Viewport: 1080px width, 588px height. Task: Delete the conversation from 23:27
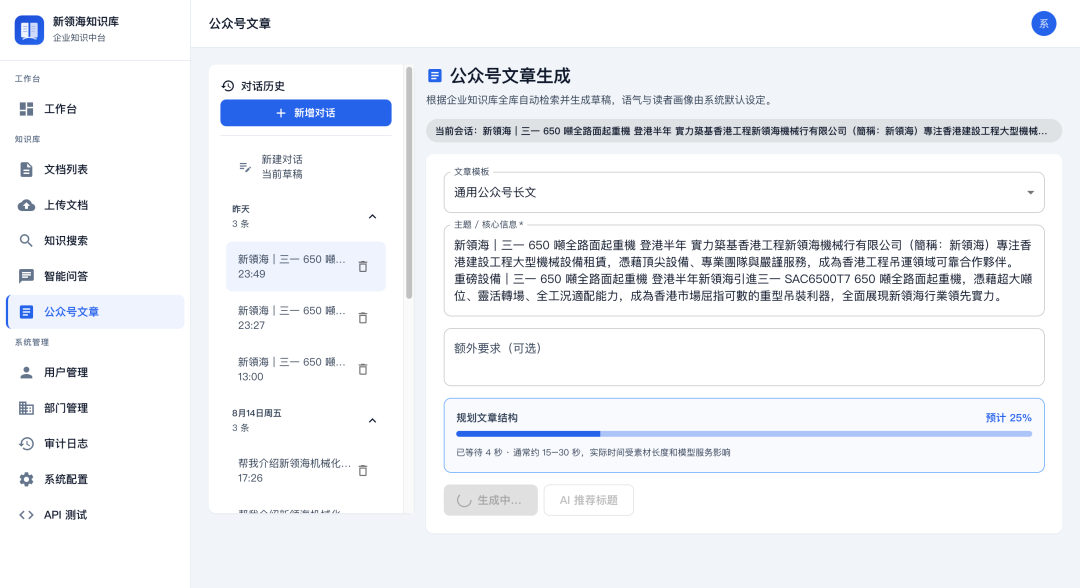coord(363,318)
